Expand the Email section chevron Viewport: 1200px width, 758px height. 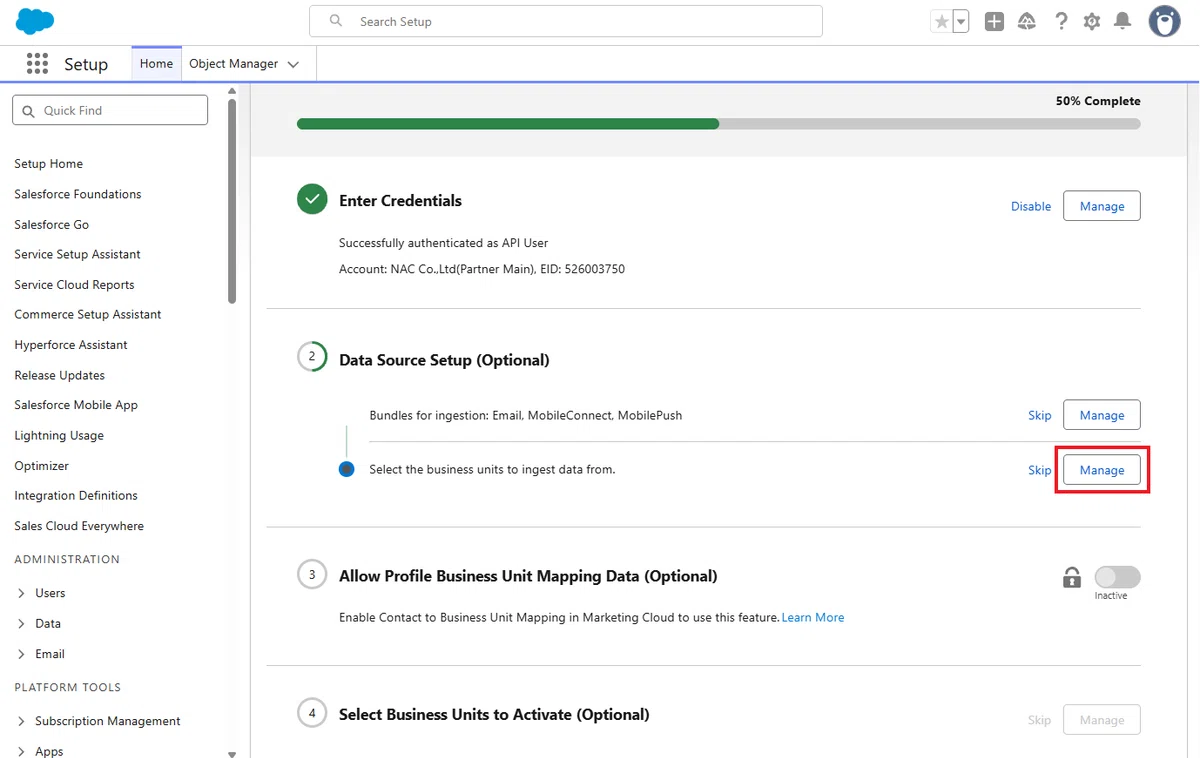pos(22,654)
